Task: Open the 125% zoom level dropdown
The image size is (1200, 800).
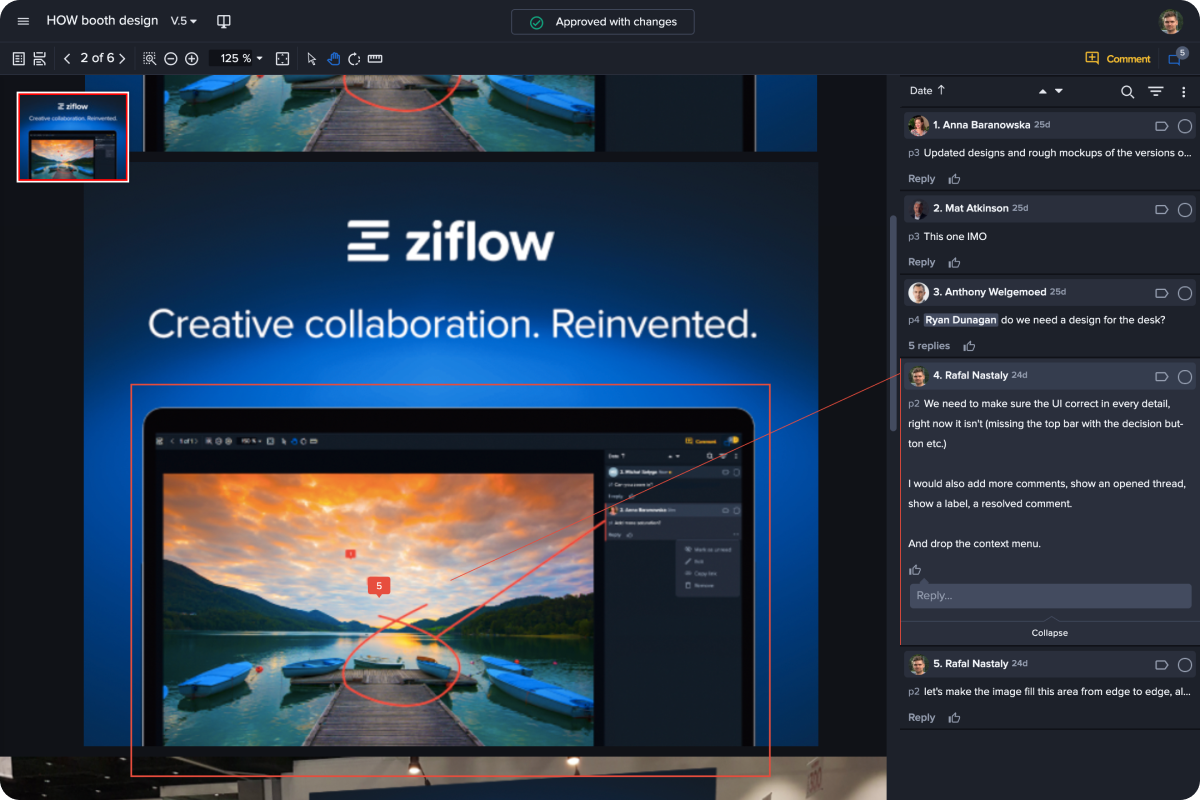Action: click(x=238, y=58)
